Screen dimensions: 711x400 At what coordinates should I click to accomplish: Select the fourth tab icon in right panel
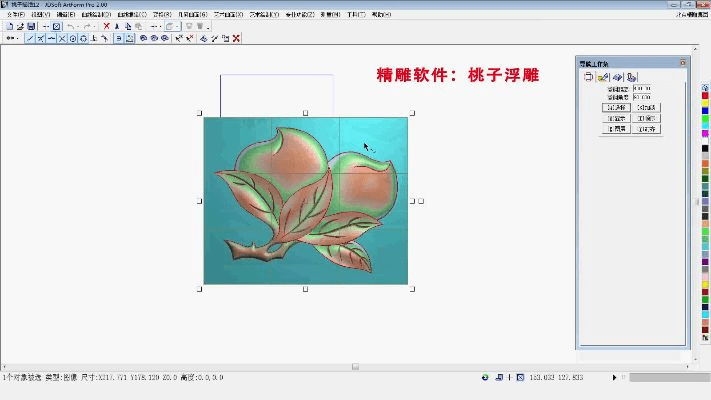pyautogui.click(x=632, y=77)
